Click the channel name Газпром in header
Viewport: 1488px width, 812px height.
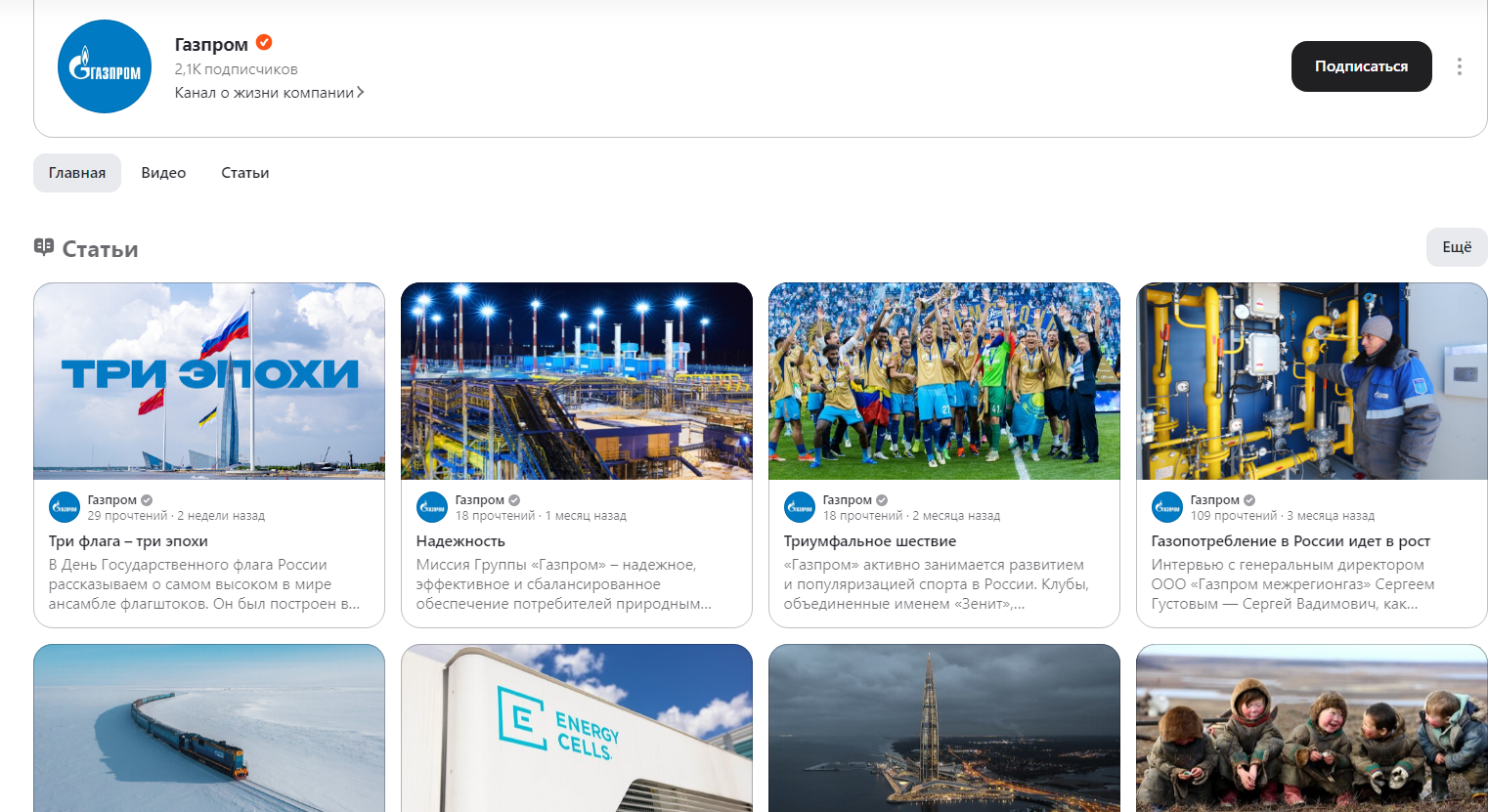(211, 44)
